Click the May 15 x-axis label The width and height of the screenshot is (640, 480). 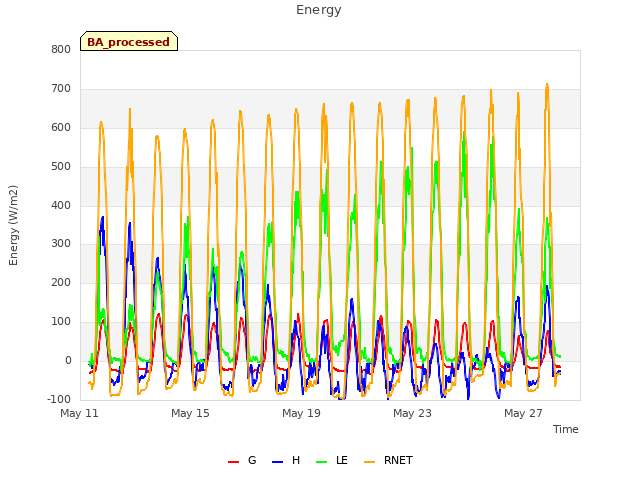tap(190, 413)
